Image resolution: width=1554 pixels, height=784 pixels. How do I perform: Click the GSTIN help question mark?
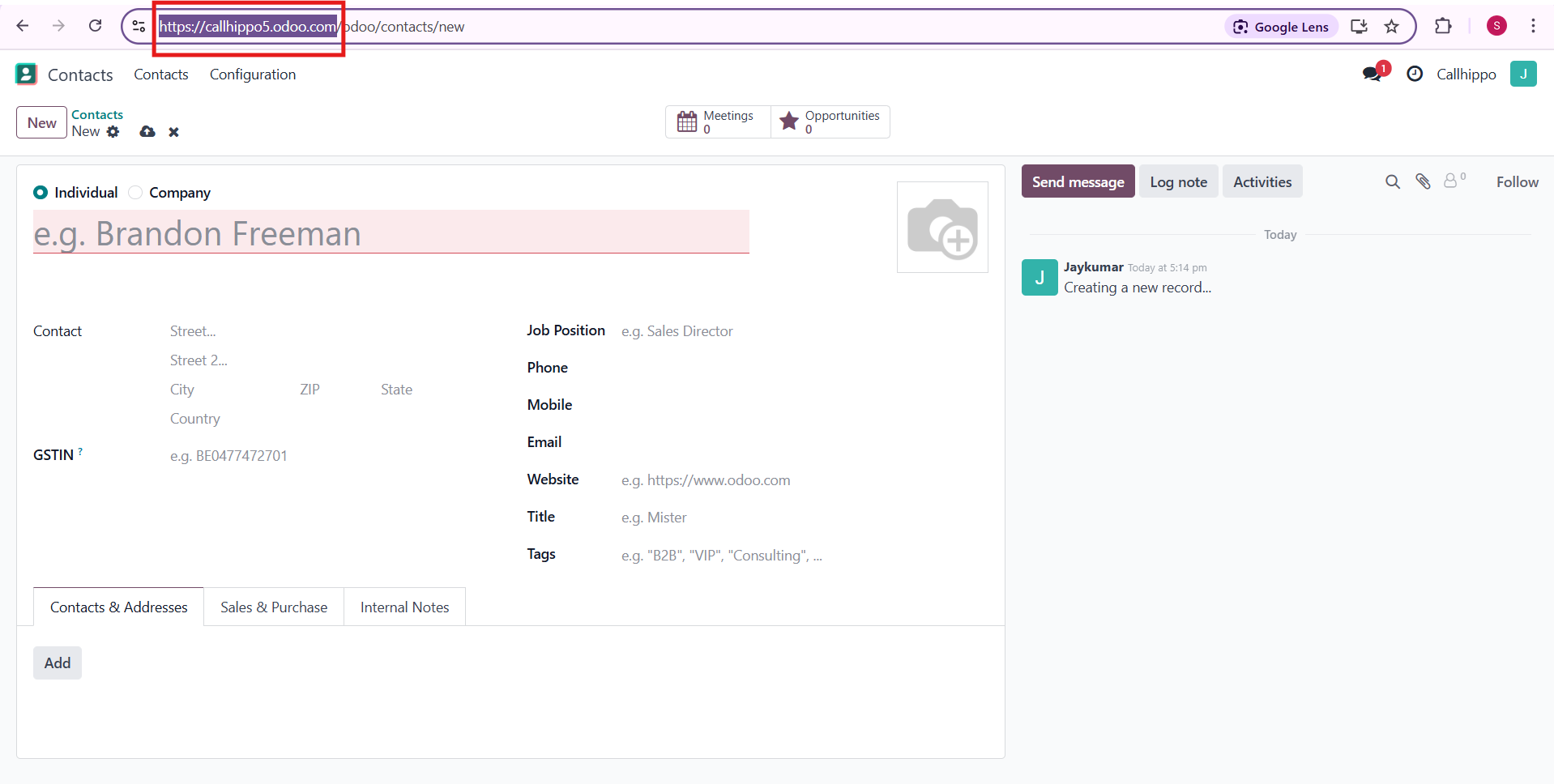(x=80, y=451)
